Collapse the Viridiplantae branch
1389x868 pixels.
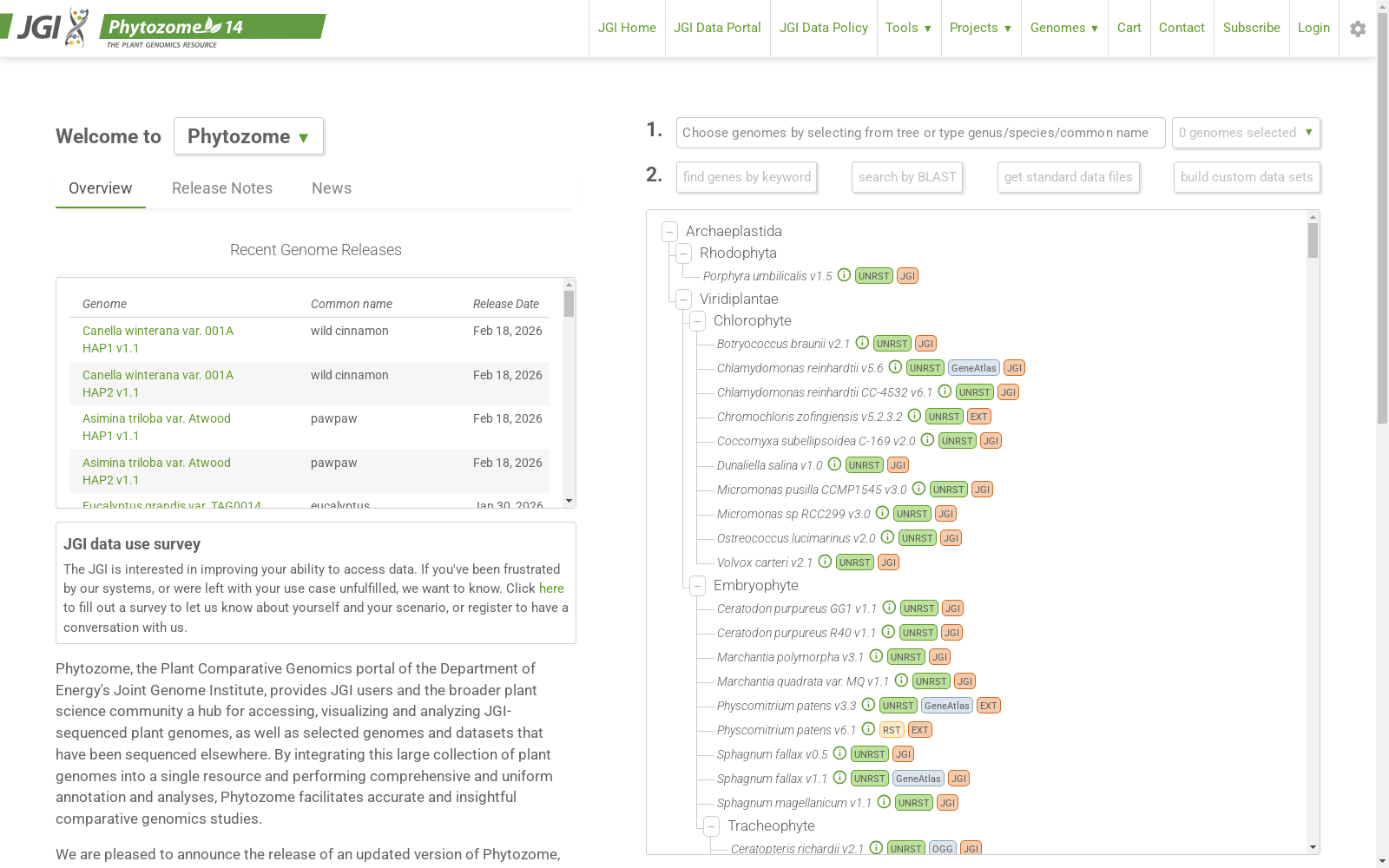pos(683,299)
